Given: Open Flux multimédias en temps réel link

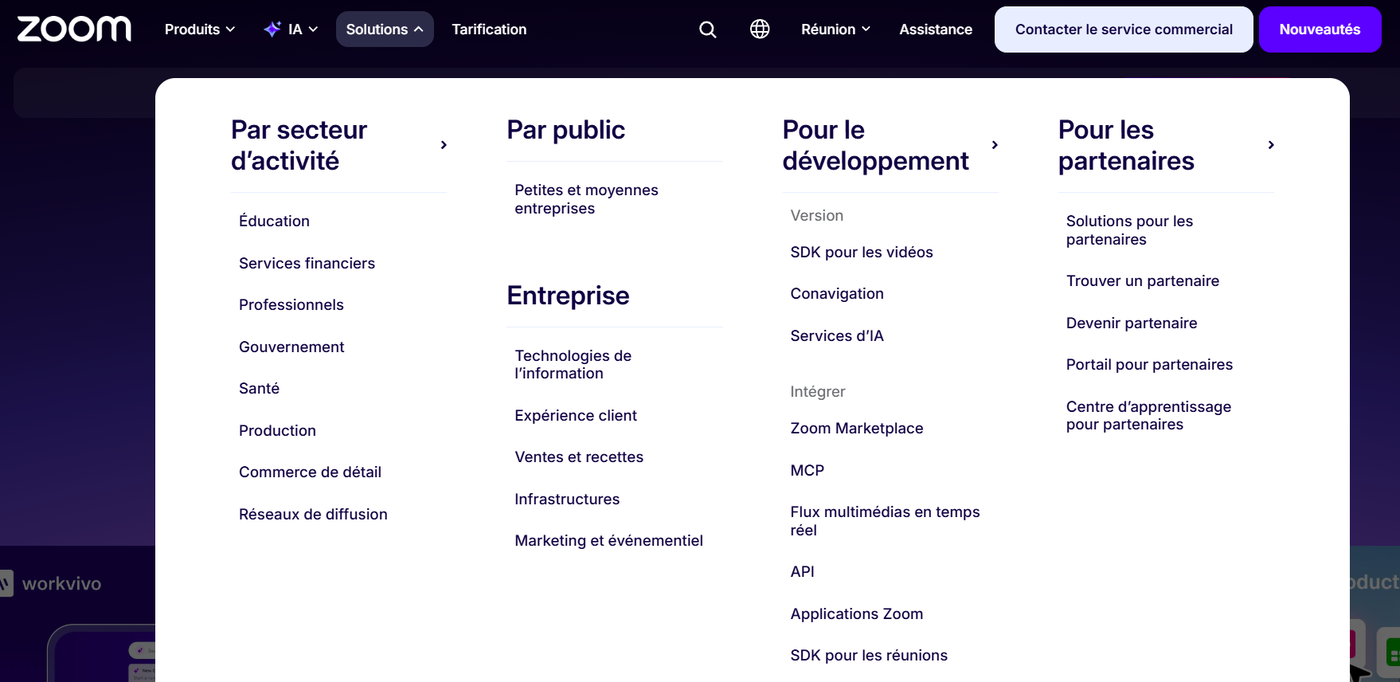Looking at the screenshot, I should (885, 521).
